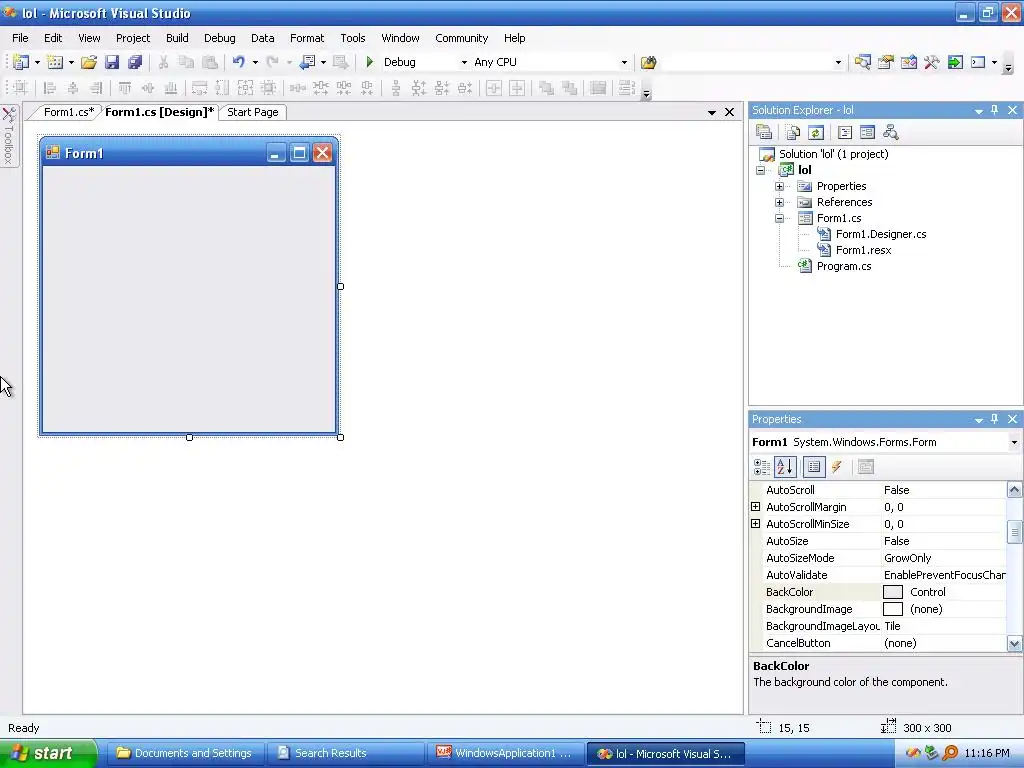Save the current file with the floppy icon
This screenshot has height=768, width=1024.
click(x=112, y=62)
